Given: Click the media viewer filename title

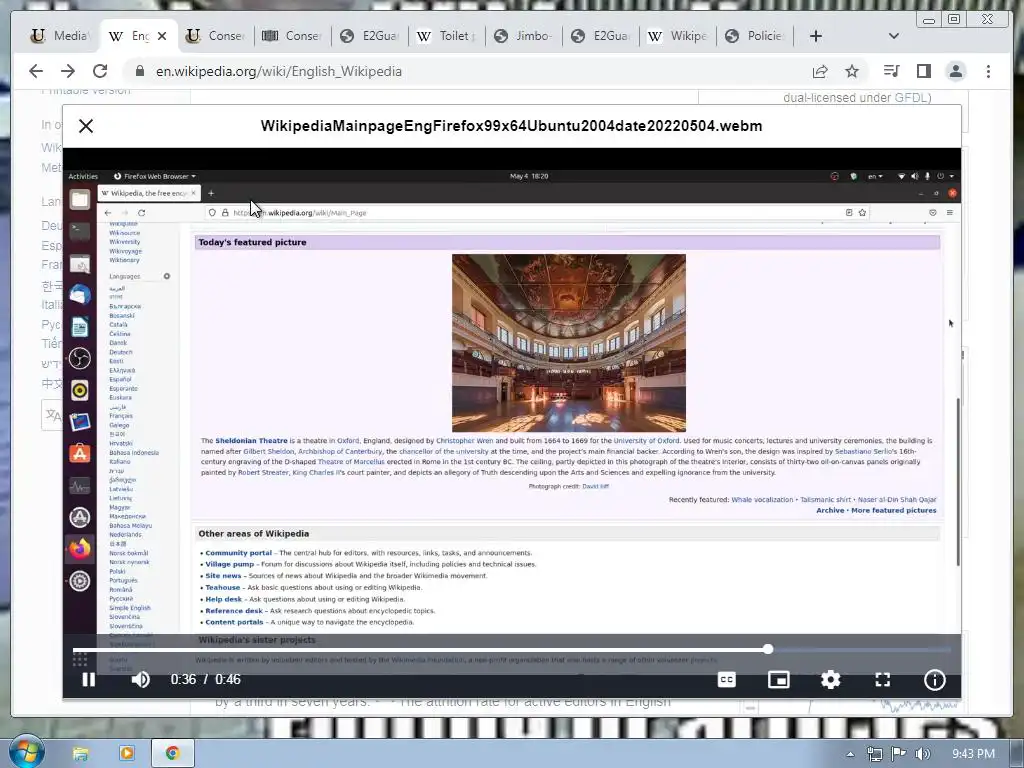Looking at the screenshot, I should pyautogui.click(x=511, y=126).
